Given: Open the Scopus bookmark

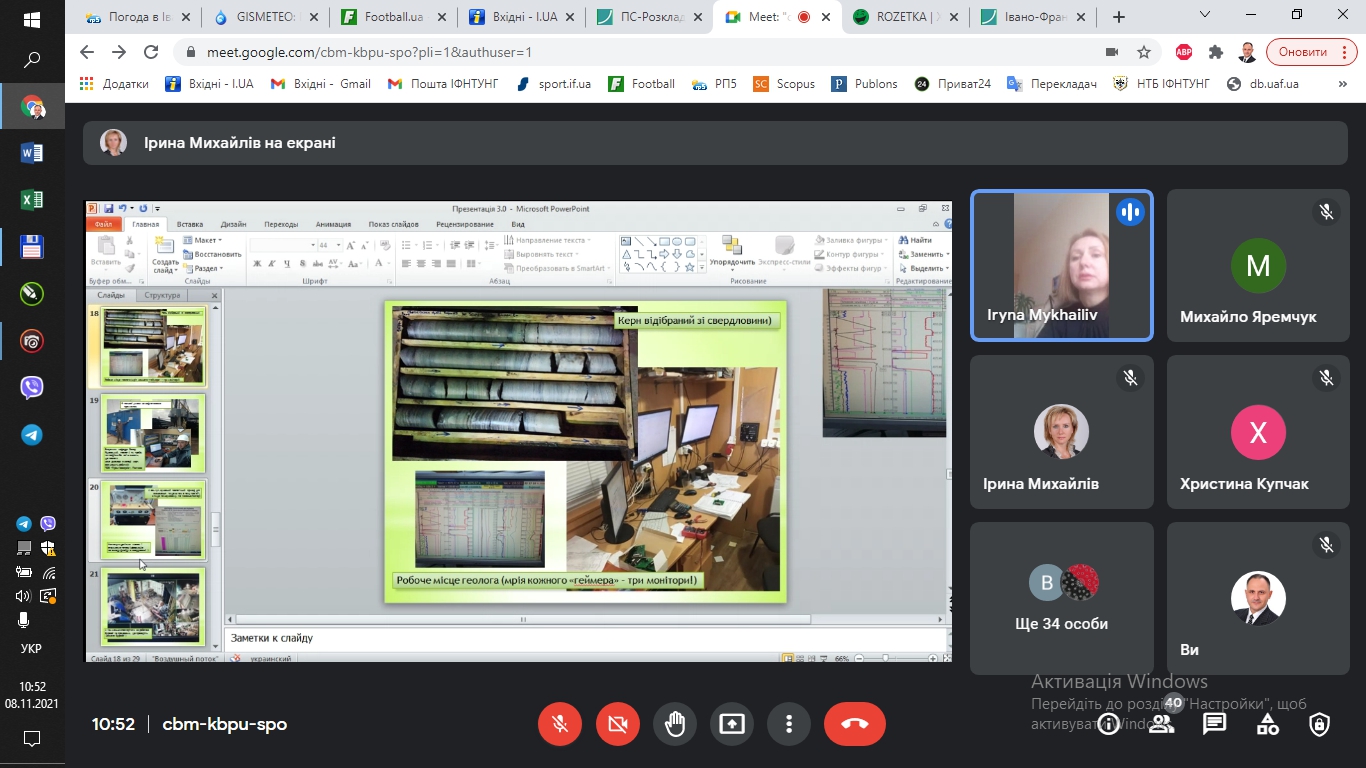Looking at the screenshot, I should pyautogui.click(x=785, y=84).
